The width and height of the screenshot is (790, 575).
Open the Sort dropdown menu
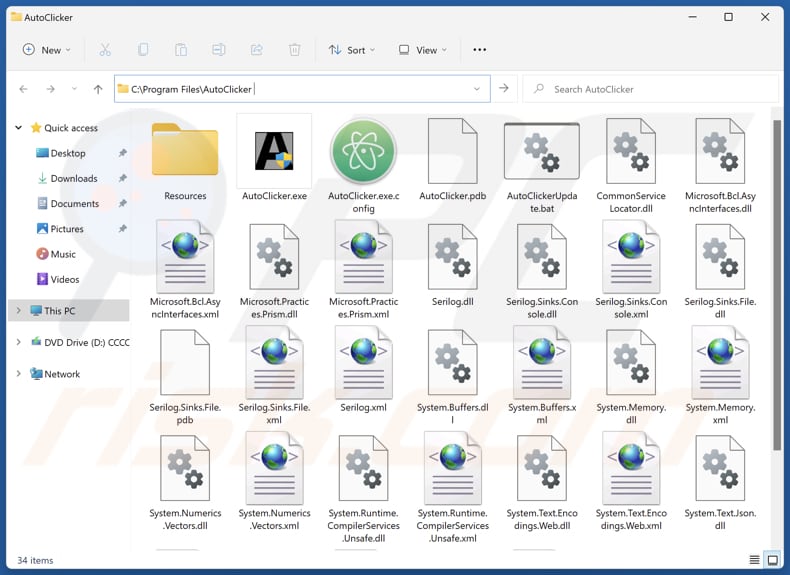352,50
